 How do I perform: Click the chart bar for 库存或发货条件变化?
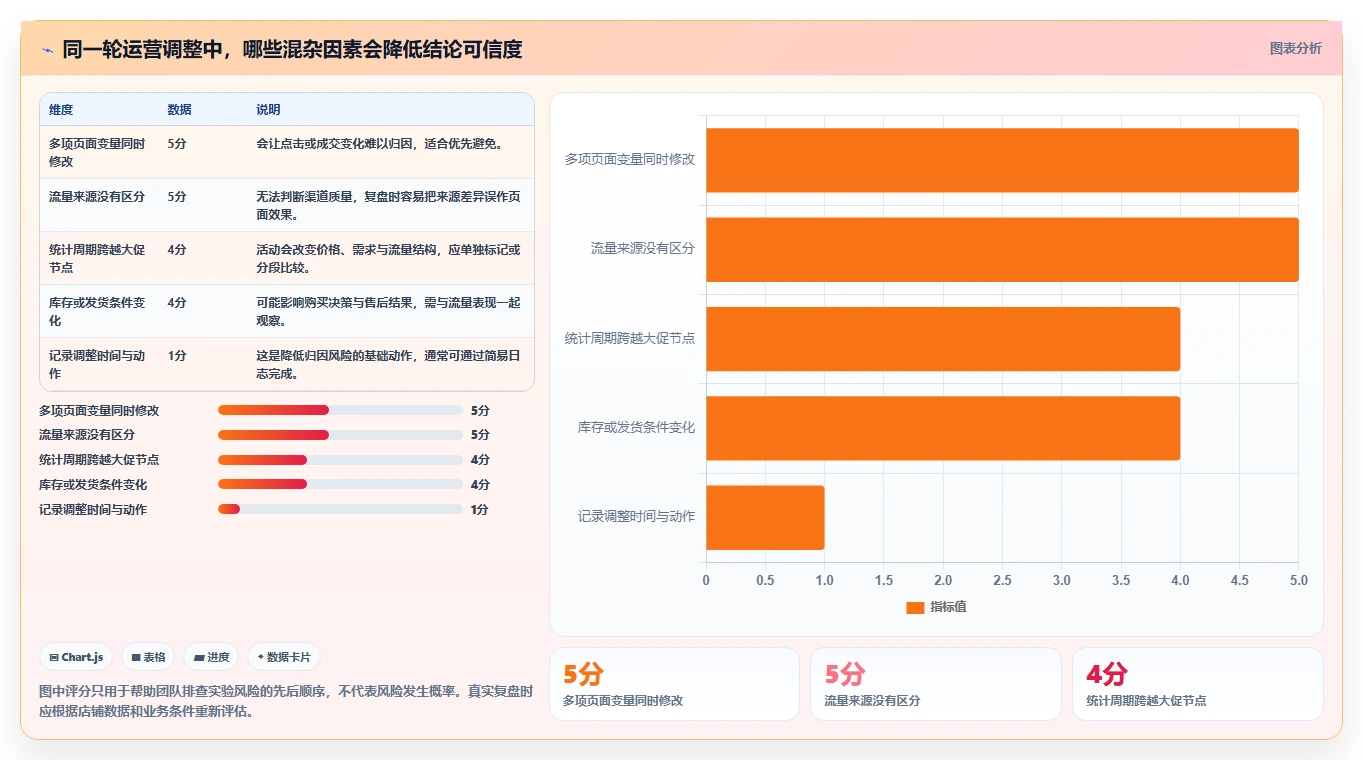943,428
